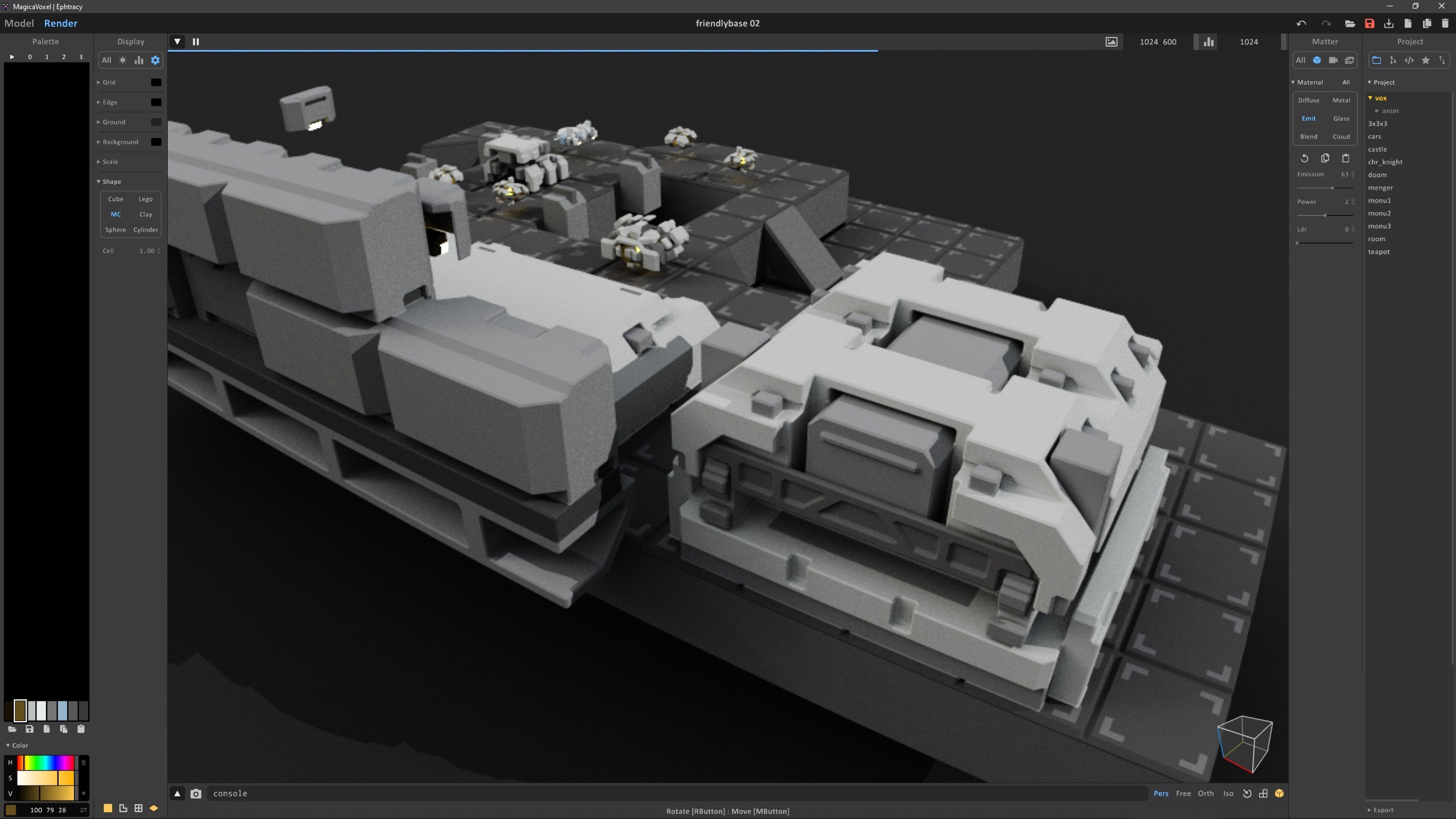The height and width of the screenshot is (819, 1456).
Task: Copy material with duplicate icon
Action: (1325, 158)
